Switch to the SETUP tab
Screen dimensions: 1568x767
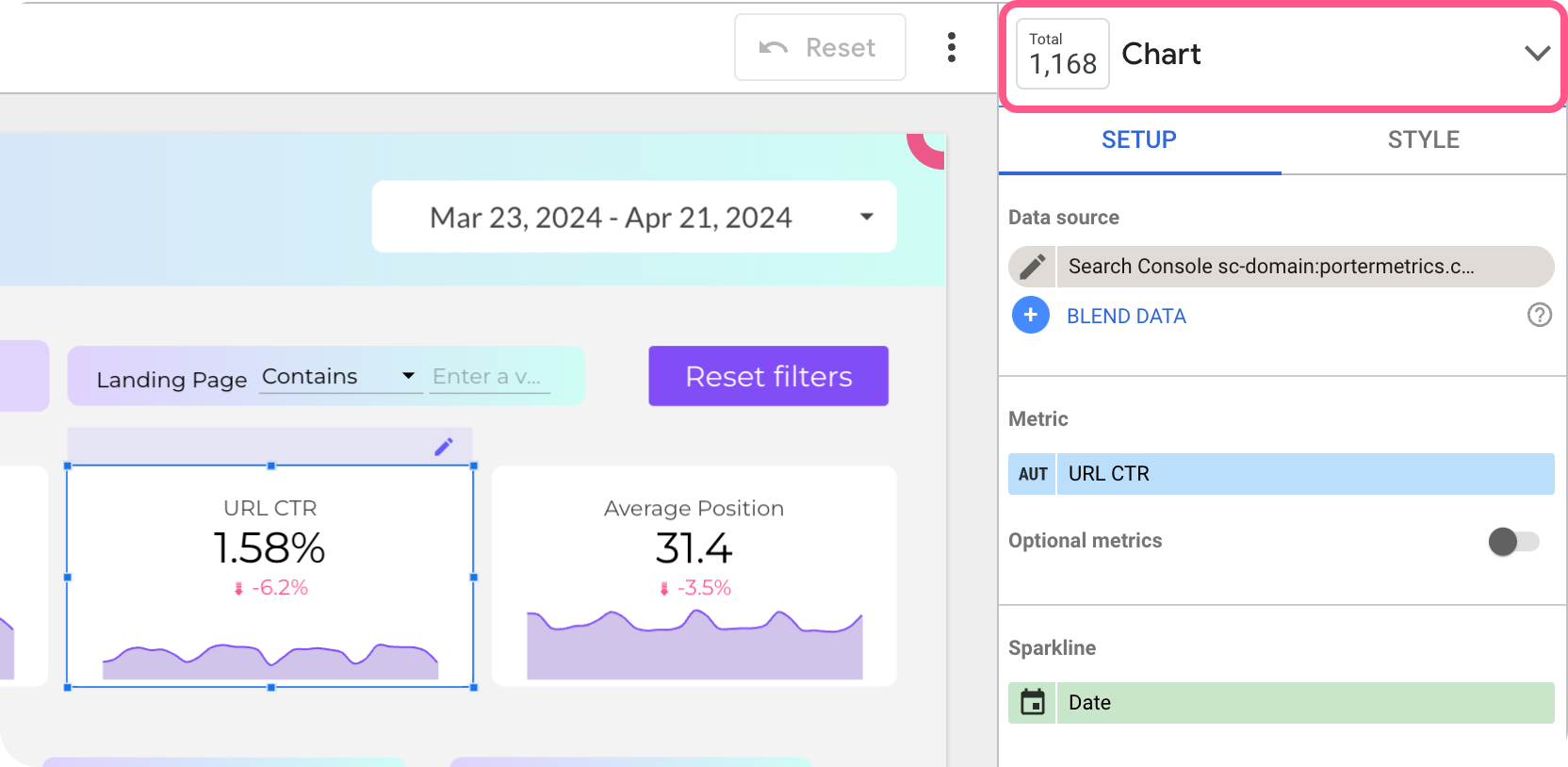coord(1139,139)
